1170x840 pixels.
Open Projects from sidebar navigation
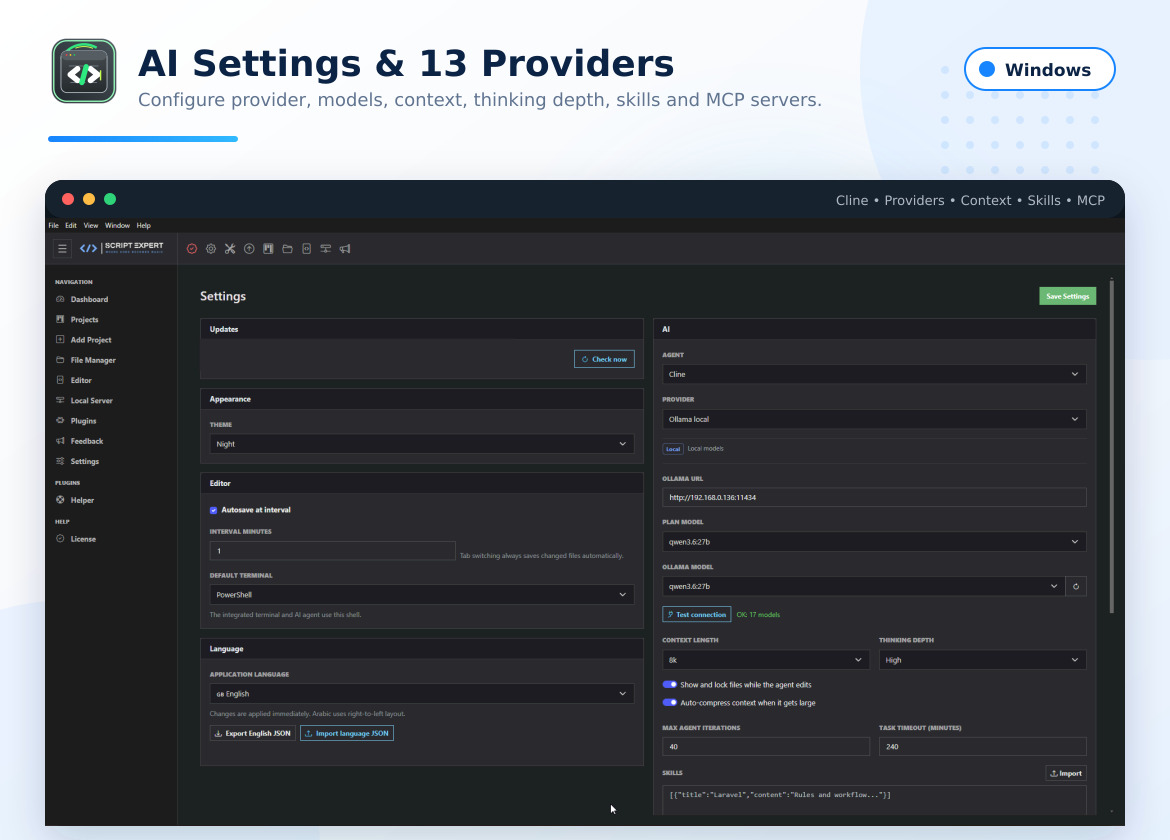click(84, 319)
